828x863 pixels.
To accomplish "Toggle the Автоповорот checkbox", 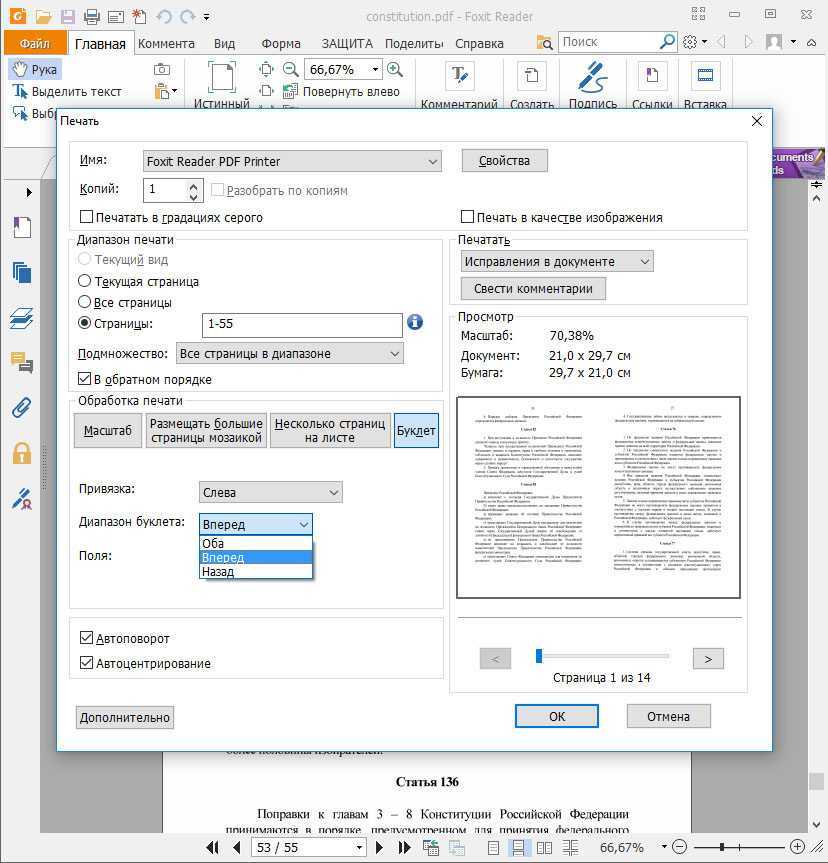I will coord(86,638).
